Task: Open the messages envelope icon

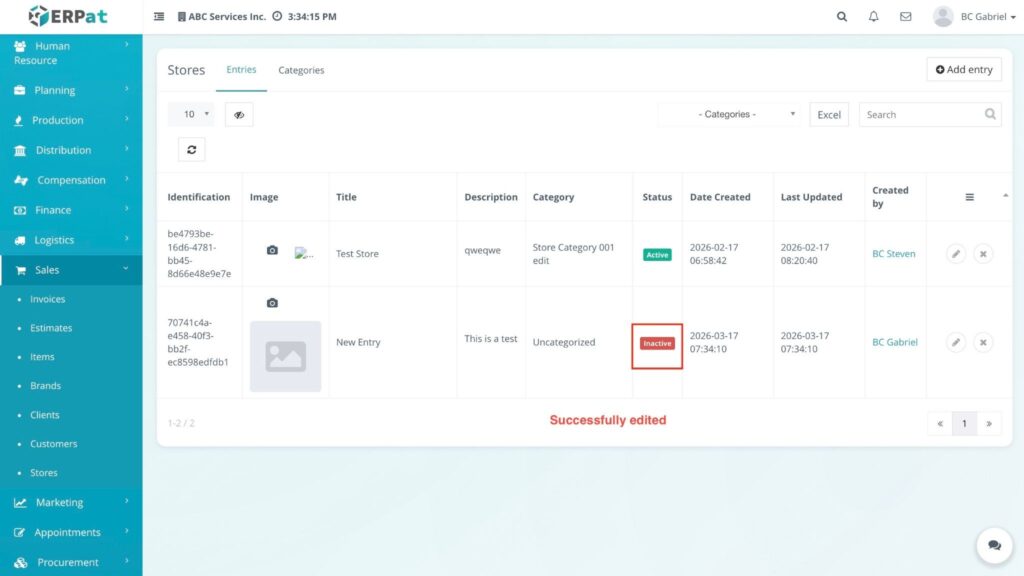Action: pyautogui.click(x=905, y=17)
